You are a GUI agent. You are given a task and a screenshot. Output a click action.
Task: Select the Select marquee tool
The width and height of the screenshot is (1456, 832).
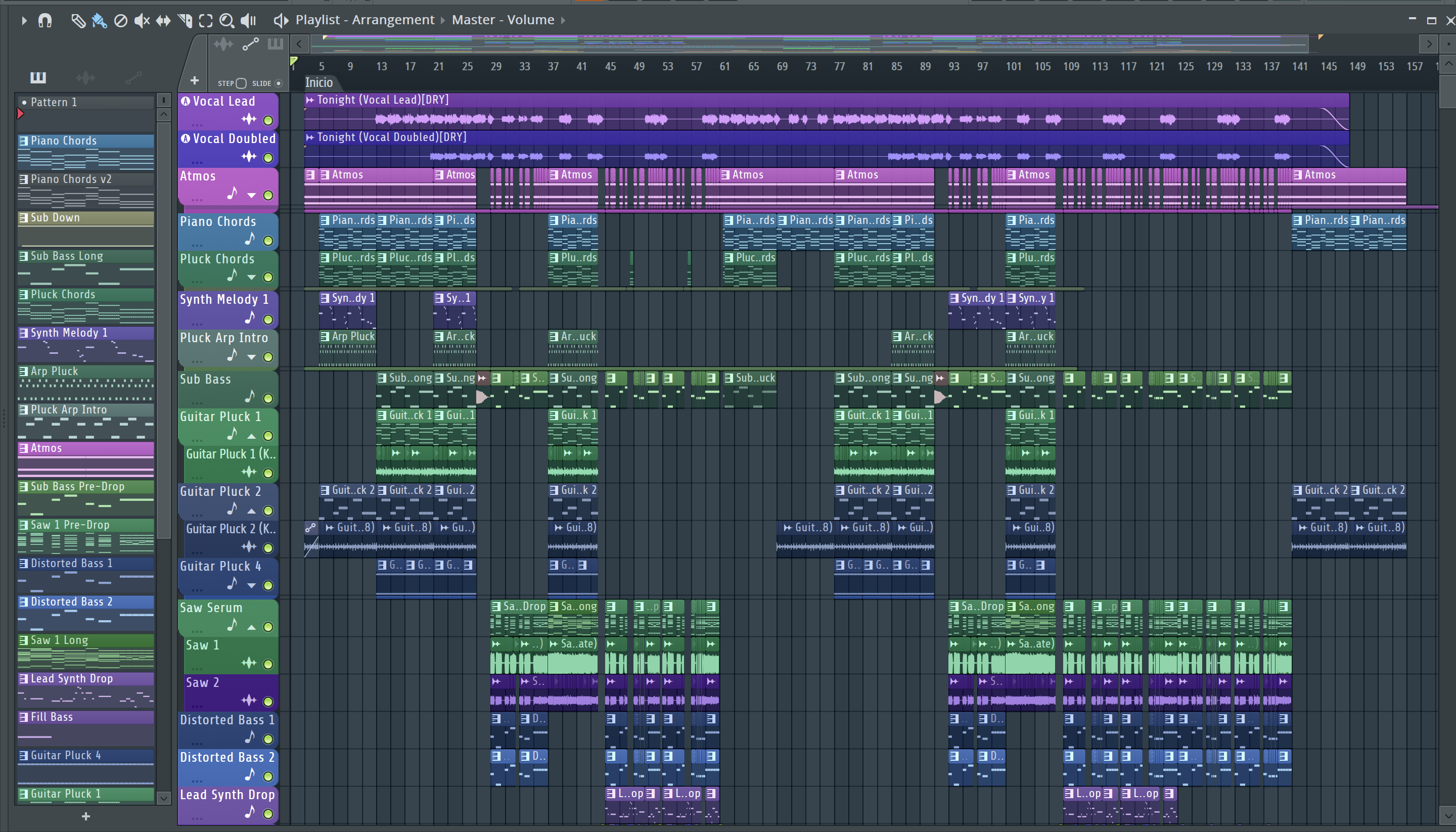pos(206,21)
